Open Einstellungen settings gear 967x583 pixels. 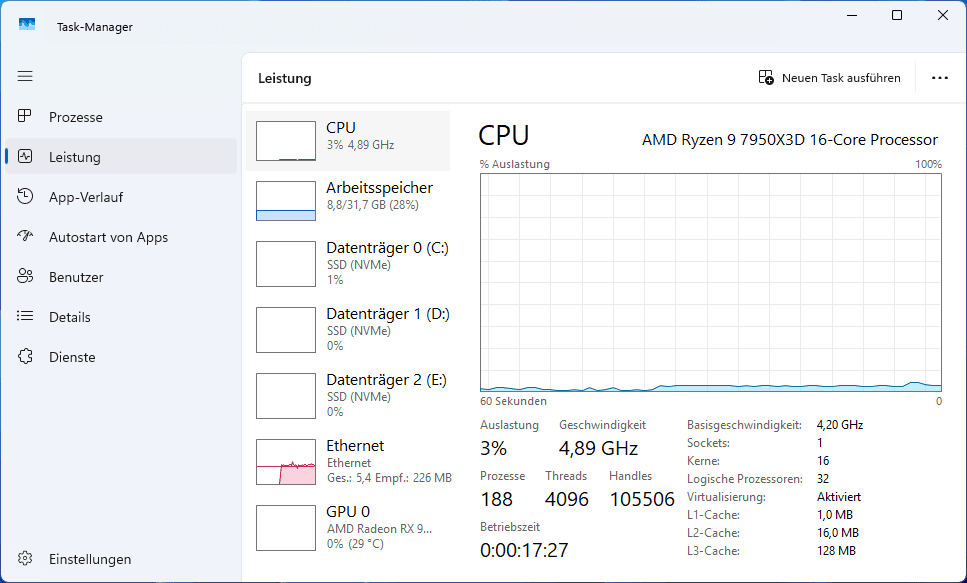pos(26,559)
